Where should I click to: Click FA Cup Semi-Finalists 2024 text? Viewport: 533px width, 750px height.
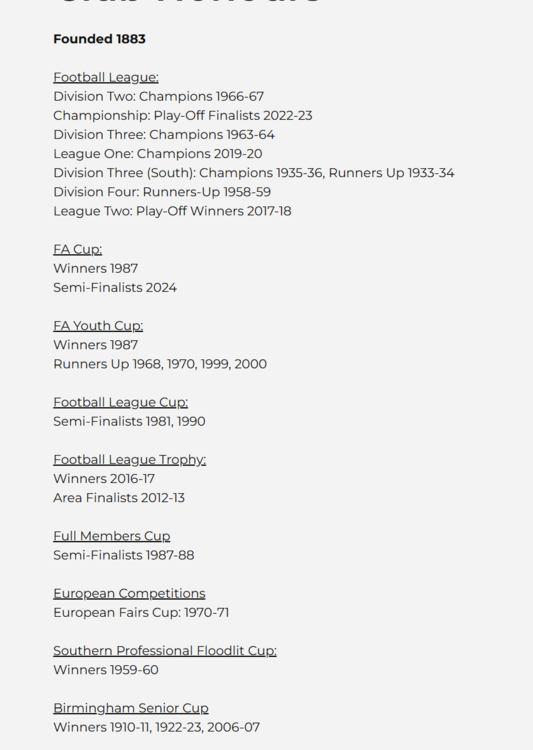pyautogui.click(x=115, y=288)
